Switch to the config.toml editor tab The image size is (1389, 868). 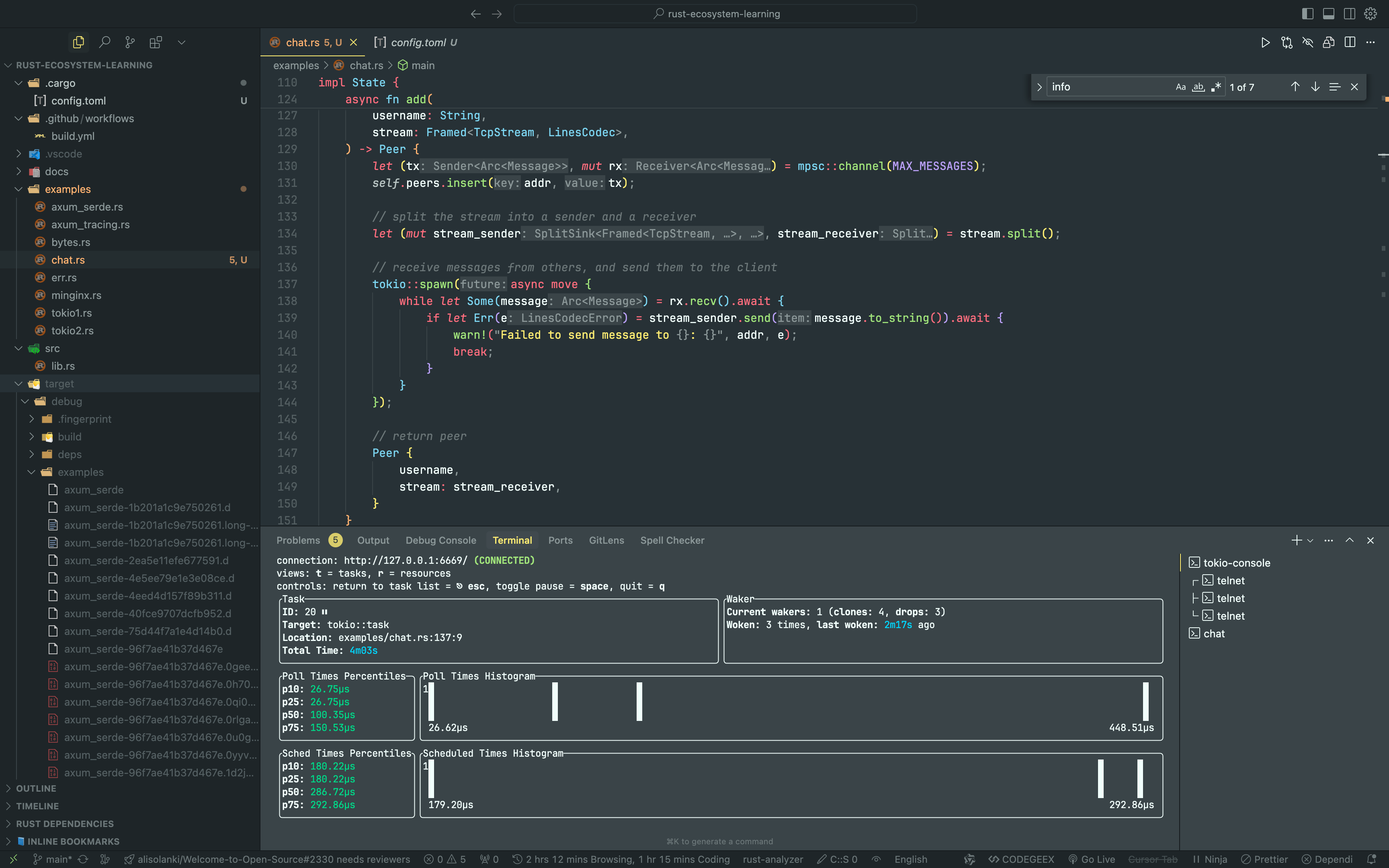coord(416,43)
